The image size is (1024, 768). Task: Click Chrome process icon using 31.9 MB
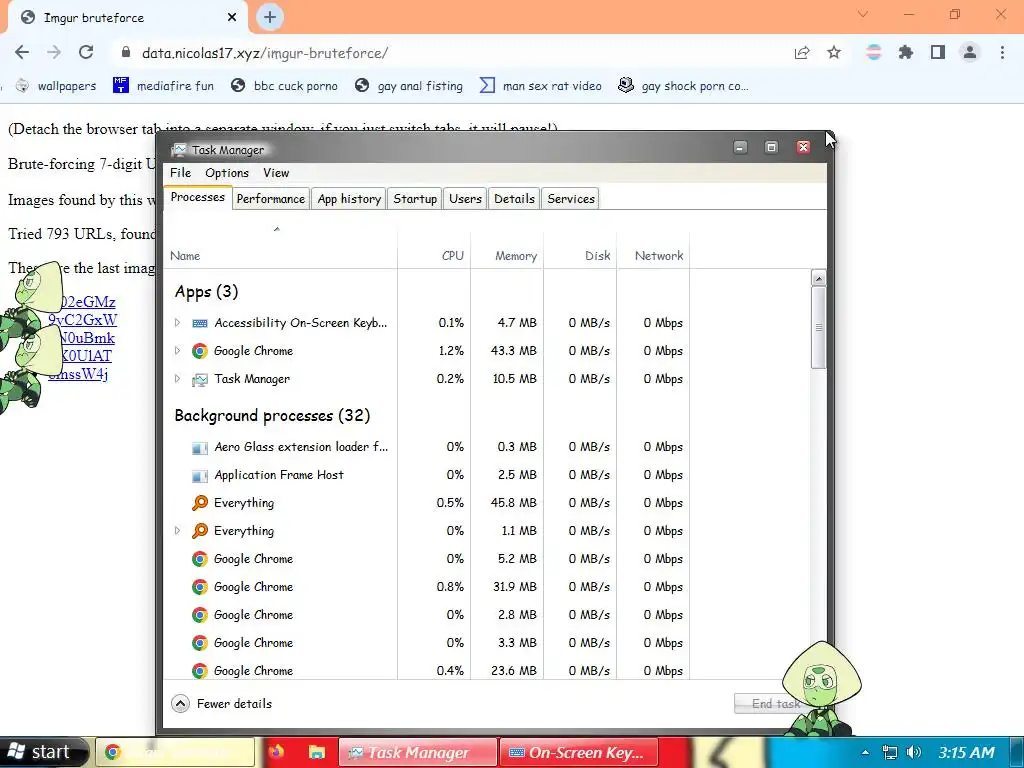pos(200,587)
